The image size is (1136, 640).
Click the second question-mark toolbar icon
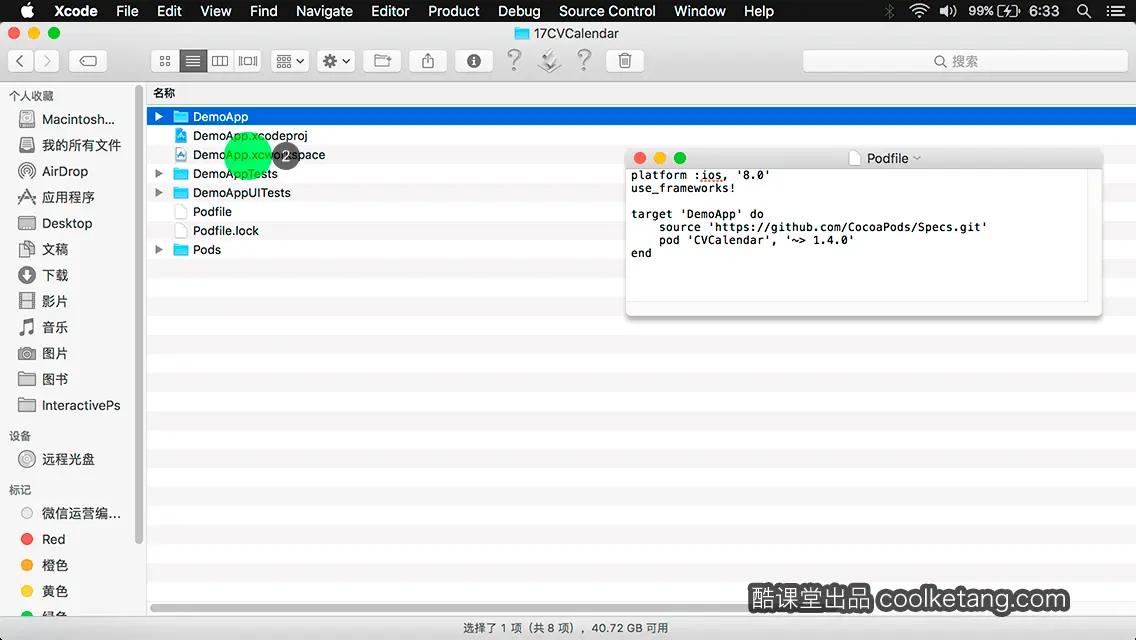pos(584,60)
